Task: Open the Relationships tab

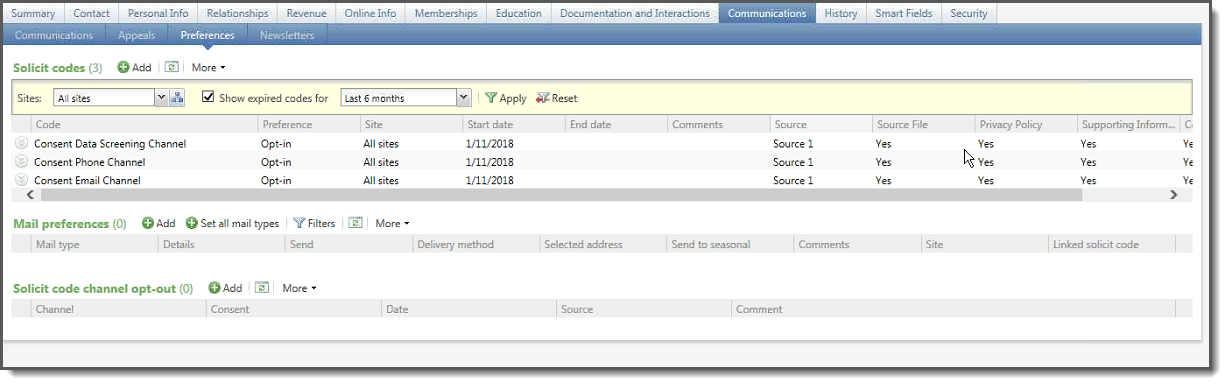Action: click(x=237, y=13)
